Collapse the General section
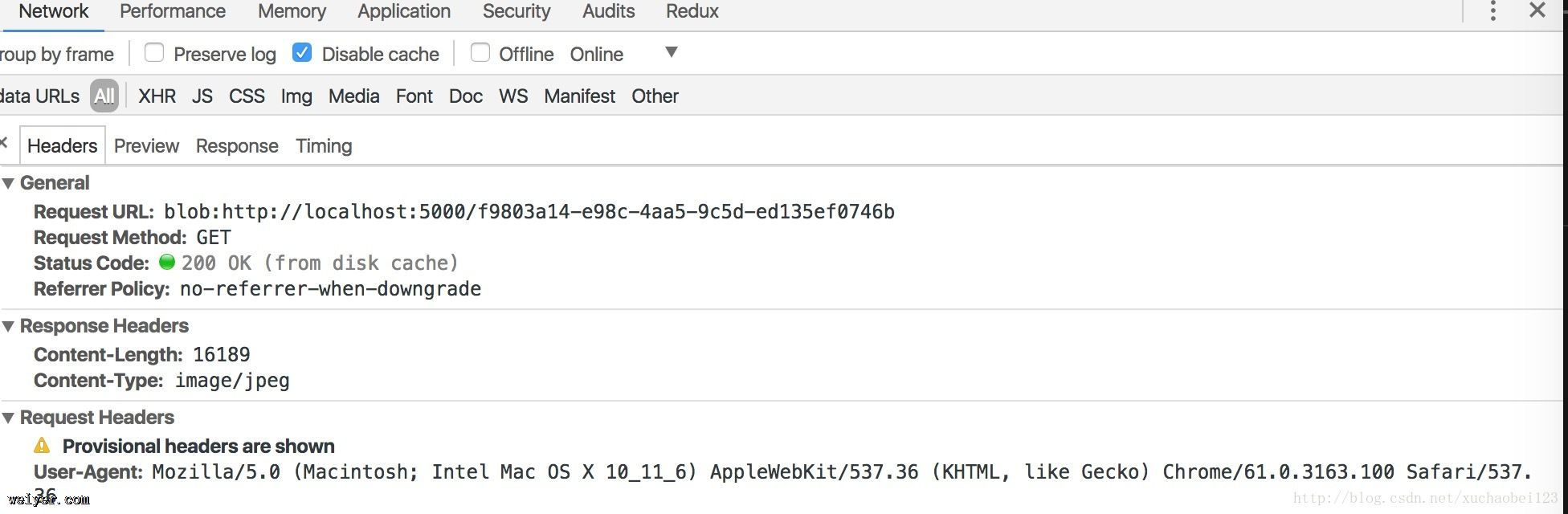 coord(8,183)
